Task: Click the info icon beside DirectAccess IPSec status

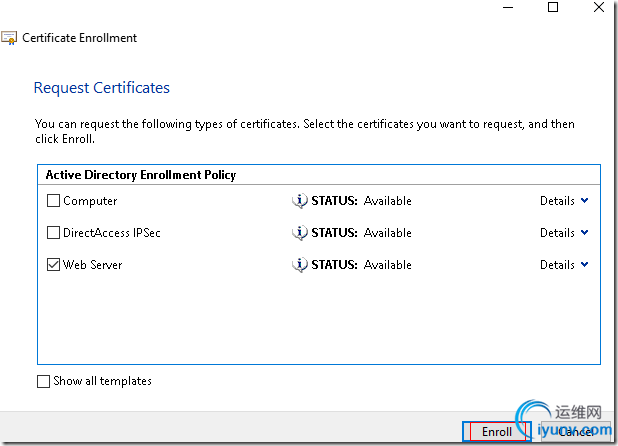Action: click(299, 233)
